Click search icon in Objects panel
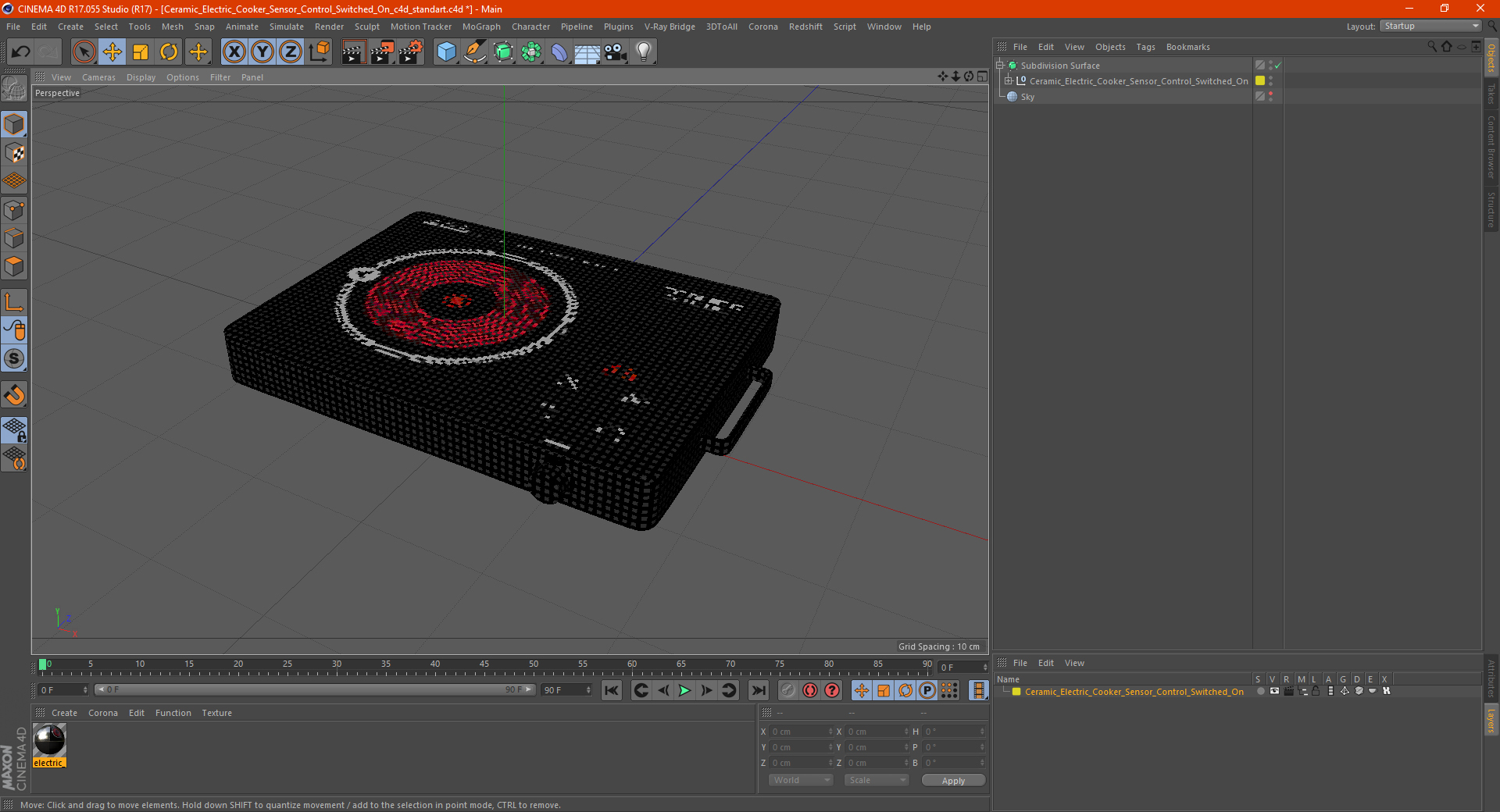The width and height of the screenshot is (1500, 812). (1431, 47)
